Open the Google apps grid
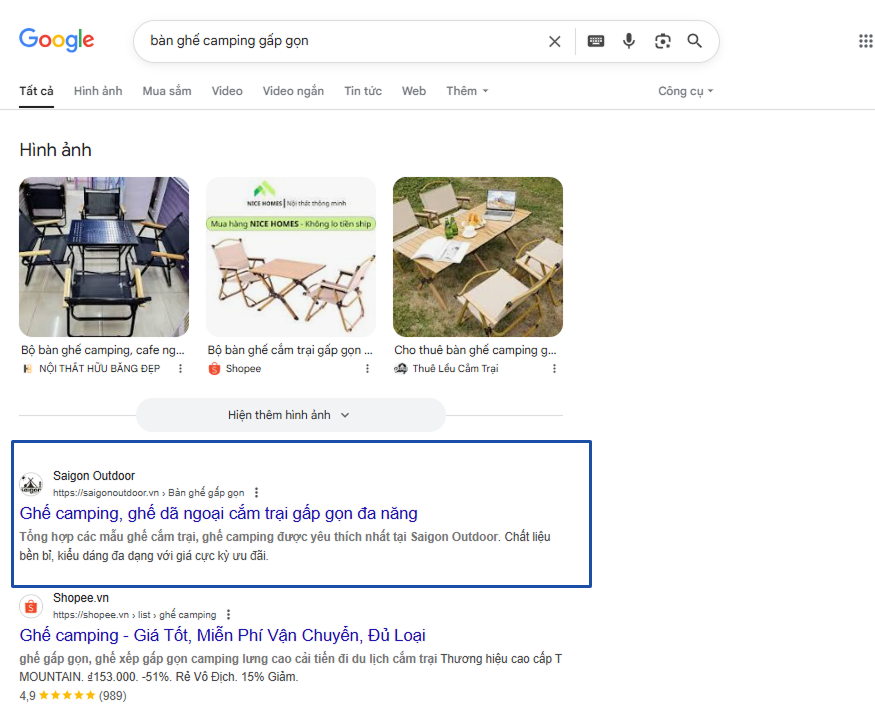The image size is (875, 717). click(x=866, y=41)
